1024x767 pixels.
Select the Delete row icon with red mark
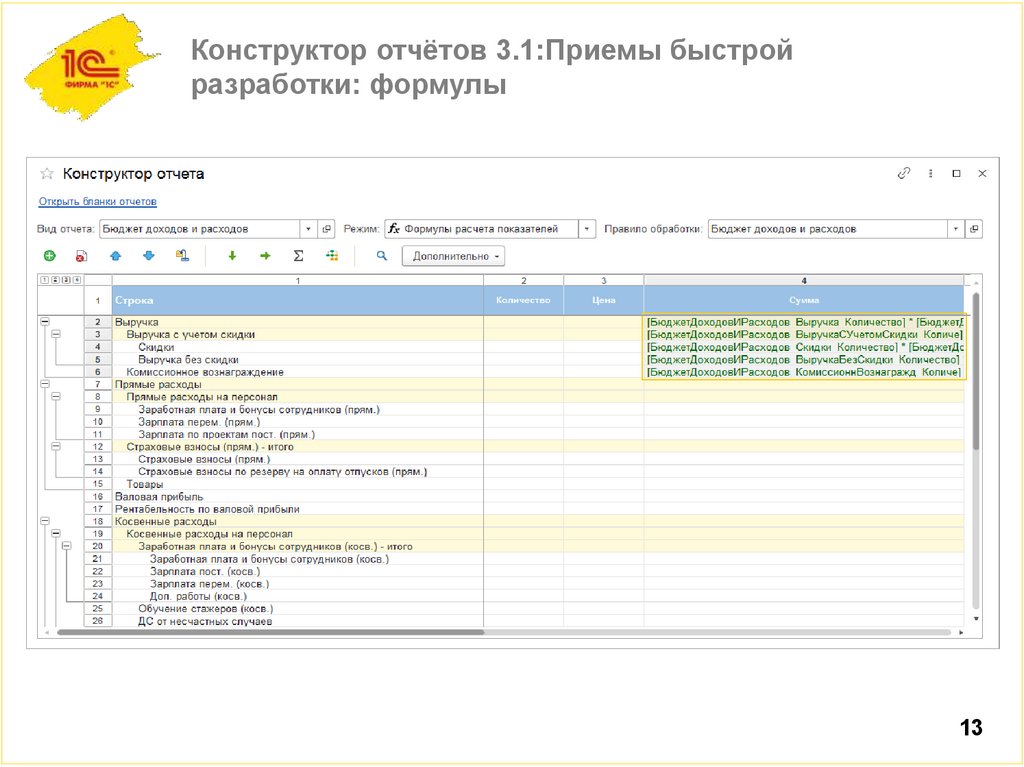81,255
